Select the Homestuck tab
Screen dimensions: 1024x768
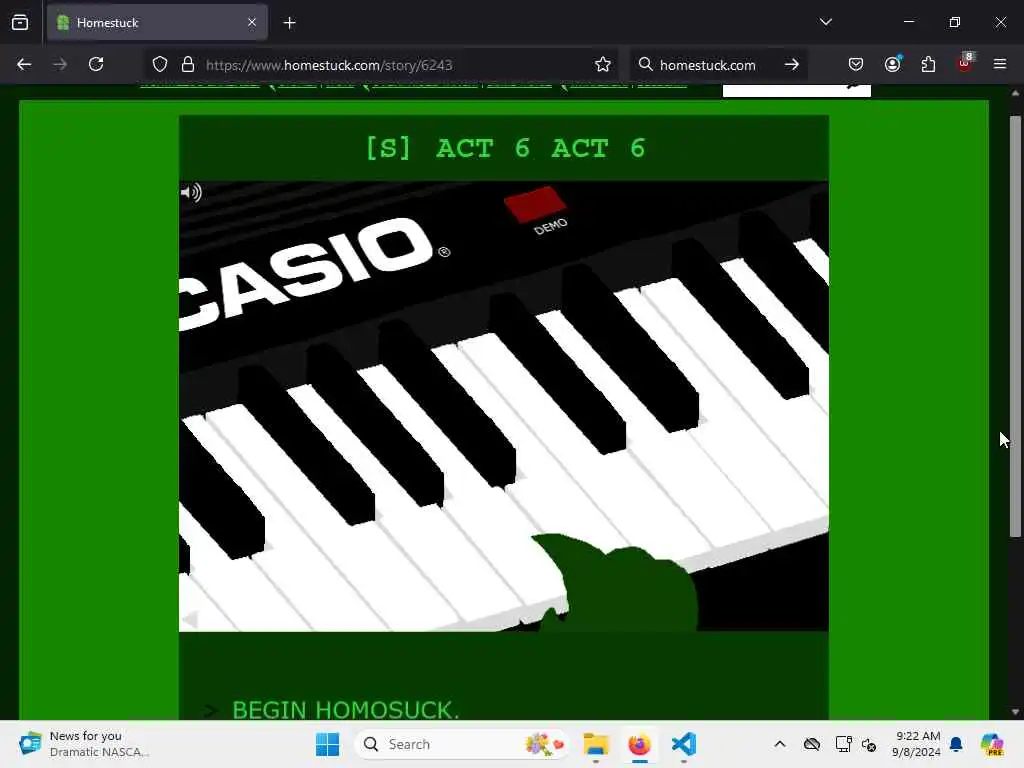pos(157,23)
